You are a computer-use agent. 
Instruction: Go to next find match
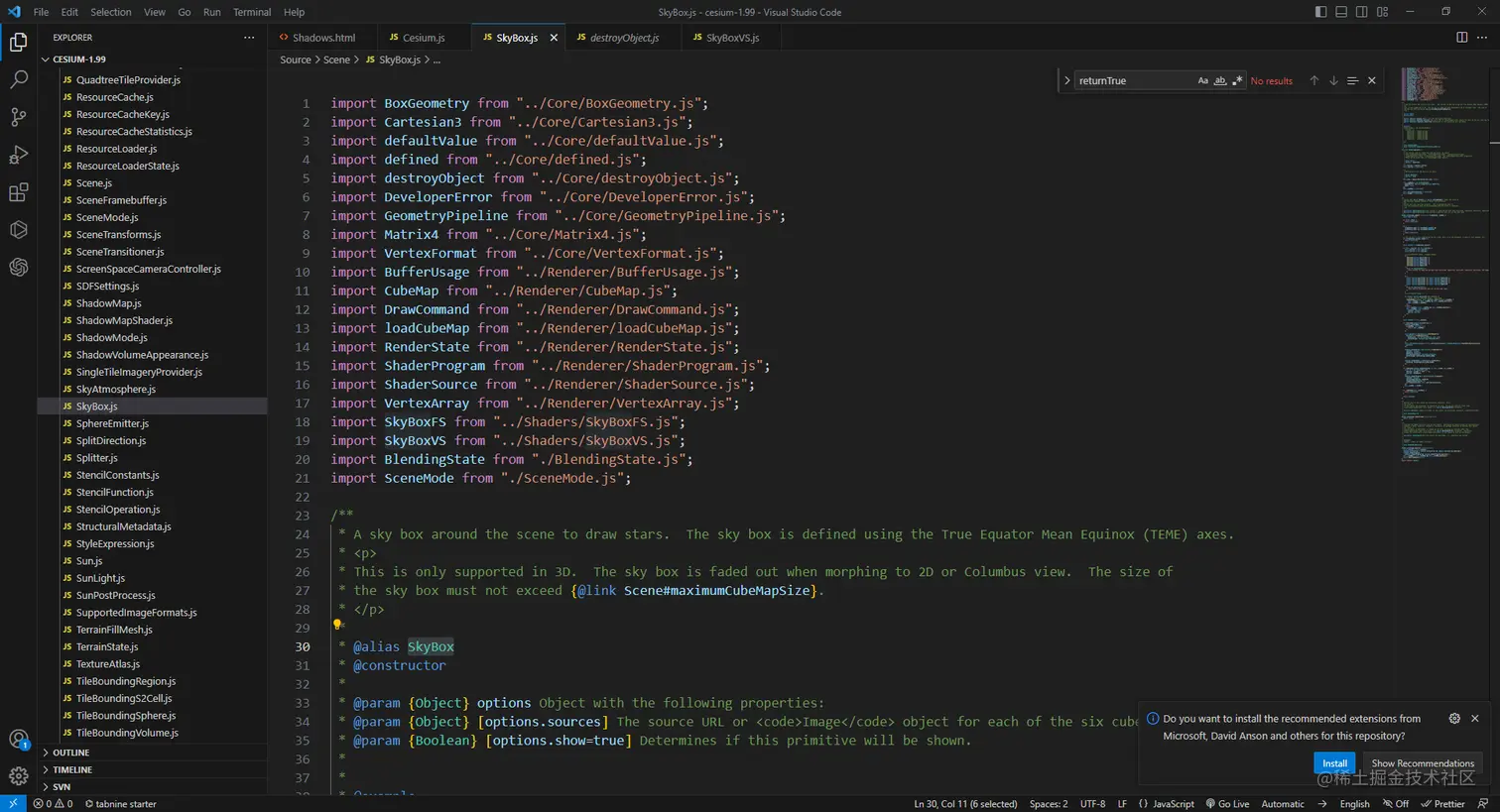pyautogui.click(x=1333, y=81)
